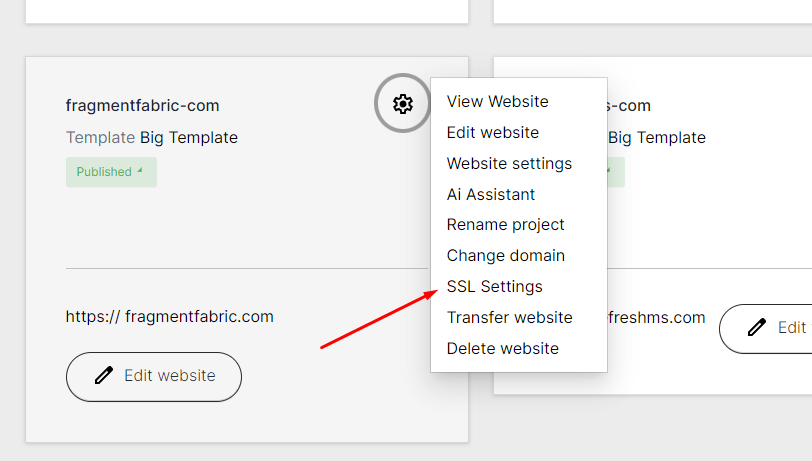Open SSL Settings menu item
The width and height of the screenshot is (812, 461).
pos(494,287)
